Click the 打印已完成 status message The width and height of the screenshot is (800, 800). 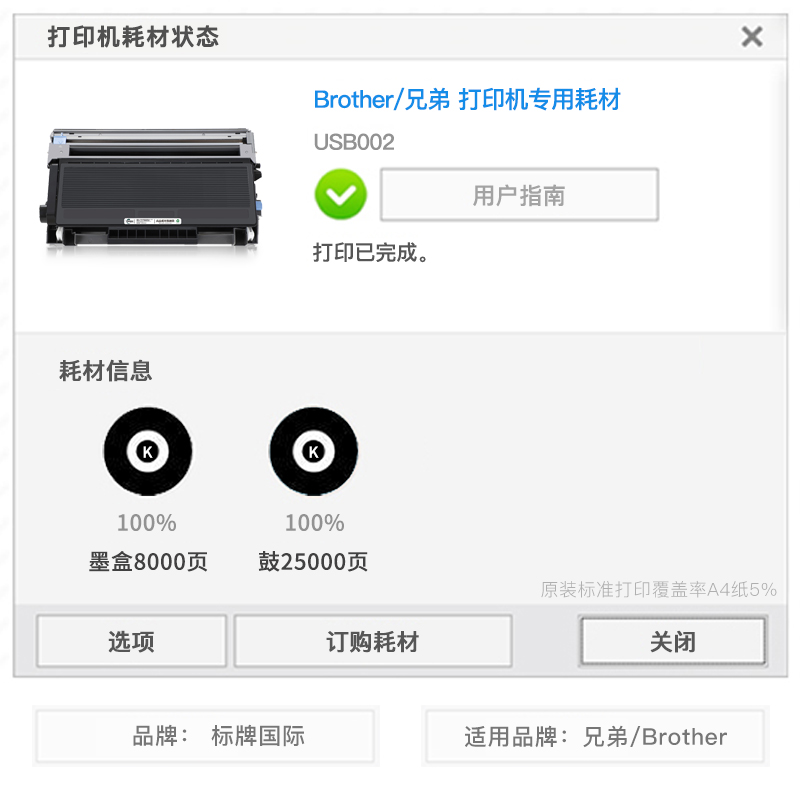pyautogui.click(x=370, y=253)
